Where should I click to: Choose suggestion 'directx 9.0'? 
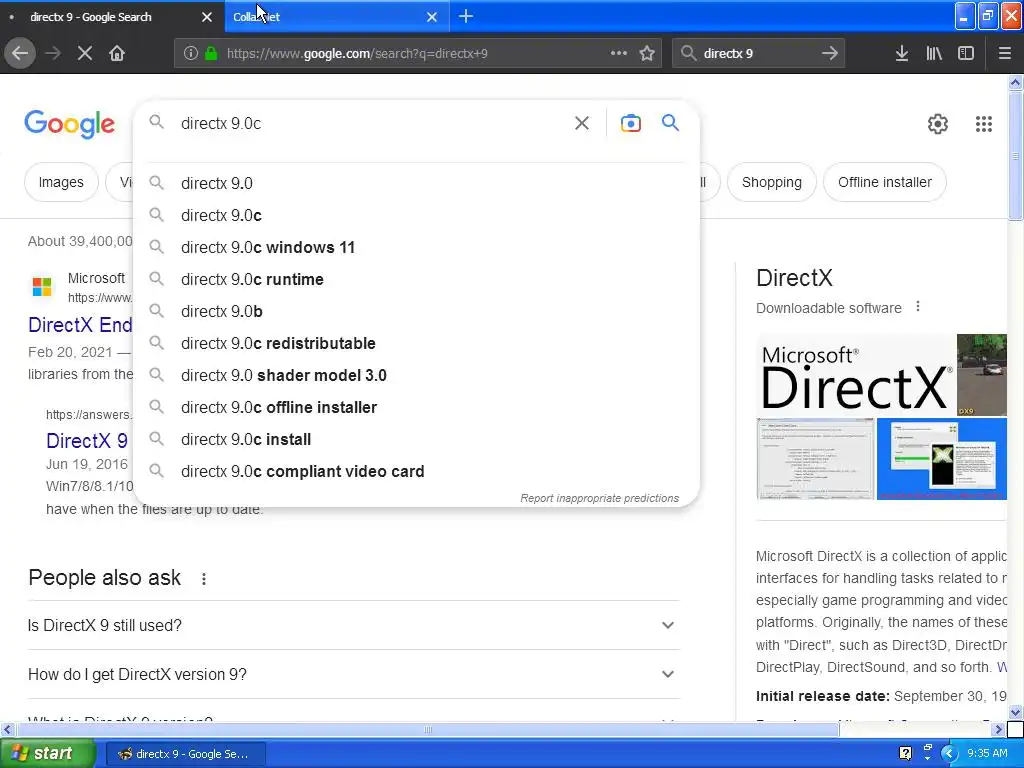[x=417, y=183]
